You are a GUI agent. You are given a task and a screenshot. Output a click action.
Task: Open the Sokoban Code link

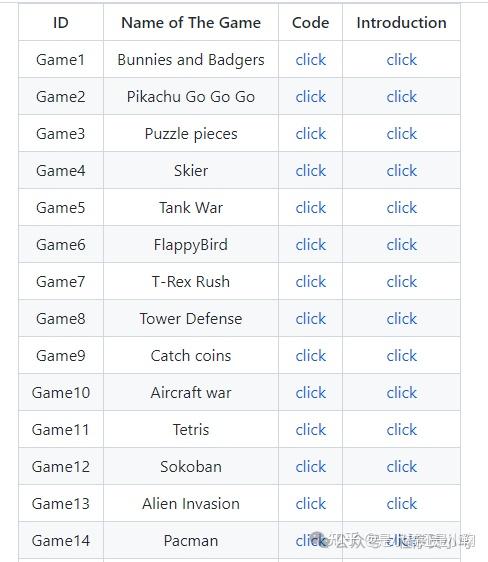tap(310, 467)
